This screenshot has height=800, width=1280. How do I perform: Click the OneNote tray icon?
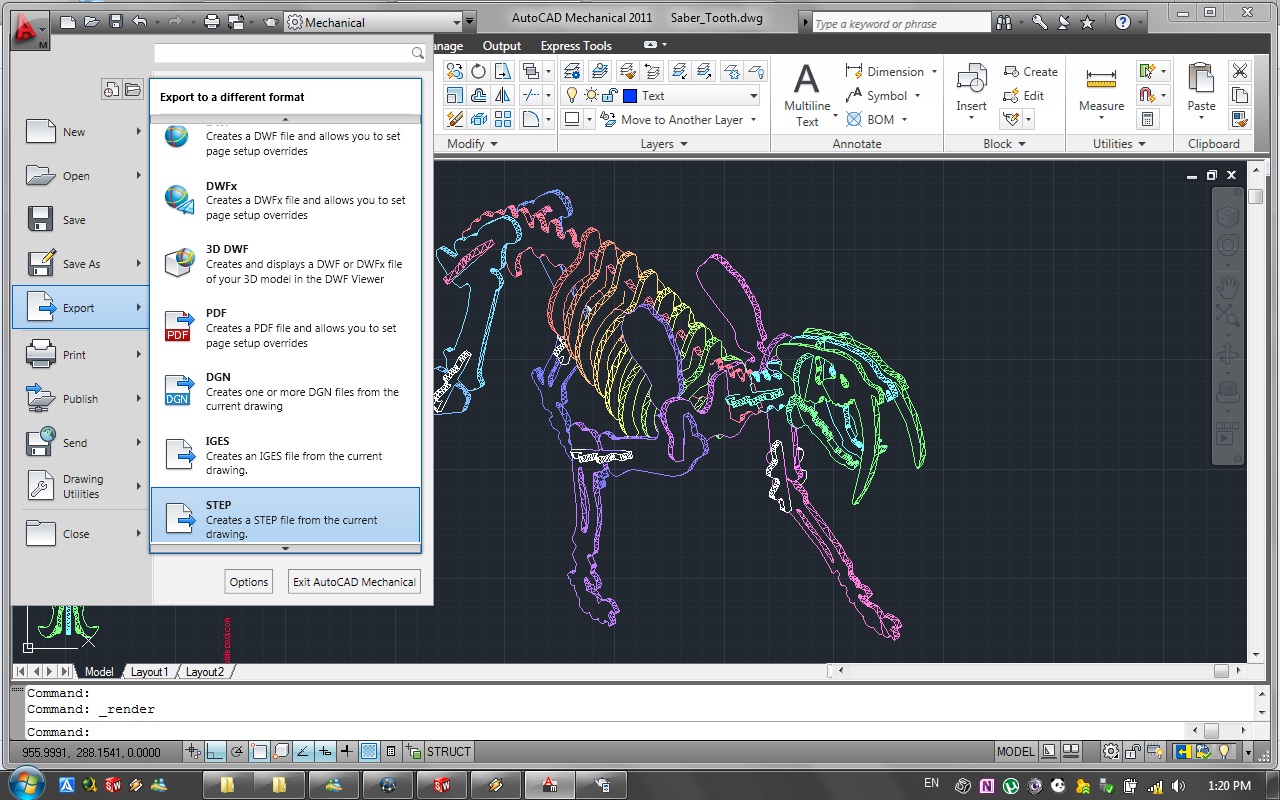pyautogui.click(x=987, y=785)
